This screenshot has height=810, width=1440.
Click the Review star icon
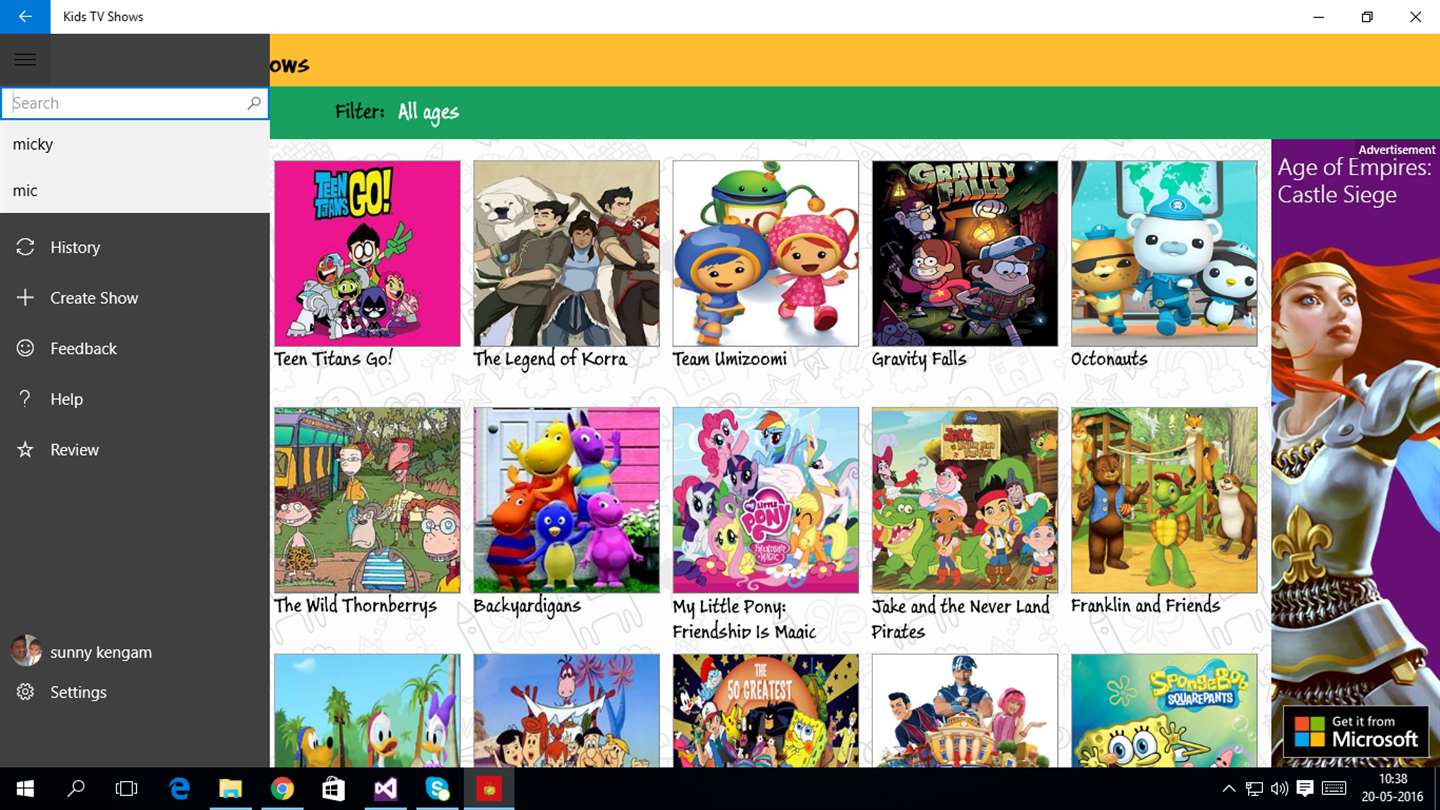coord(26,449)
